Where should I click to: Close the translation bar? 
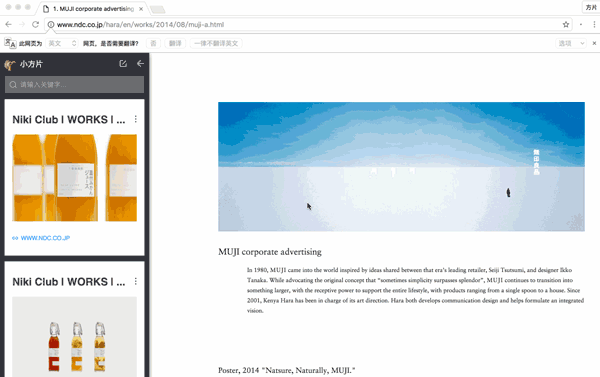594,43
